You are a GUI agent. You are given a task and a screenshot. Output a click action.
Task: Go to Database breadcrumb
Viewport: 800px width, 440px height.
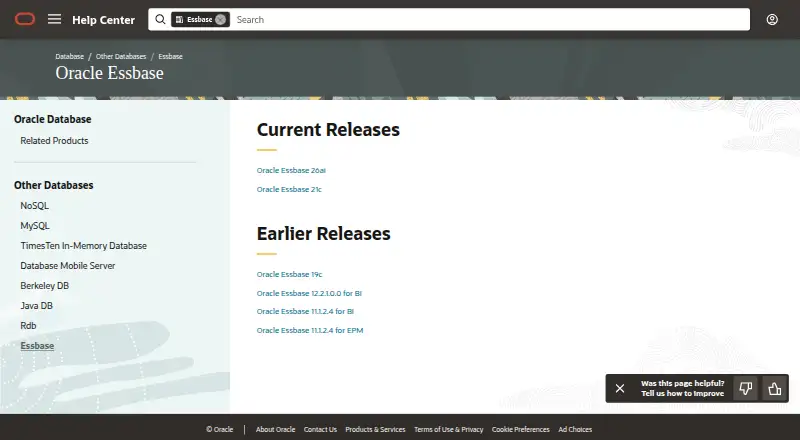click(69, 56)
